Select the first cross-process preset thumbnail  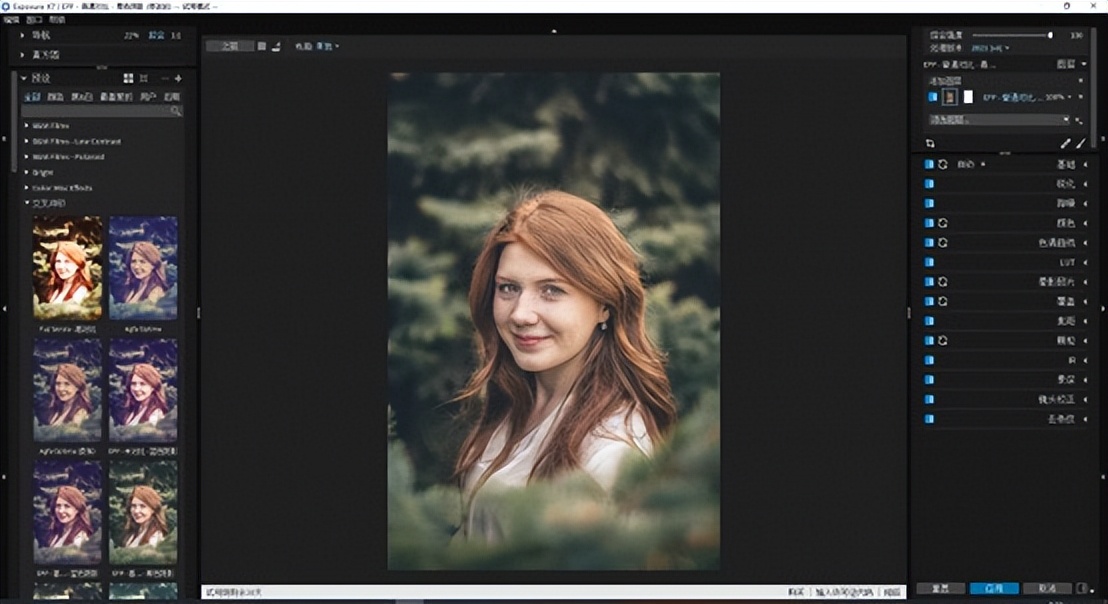[x=67, y=267]
